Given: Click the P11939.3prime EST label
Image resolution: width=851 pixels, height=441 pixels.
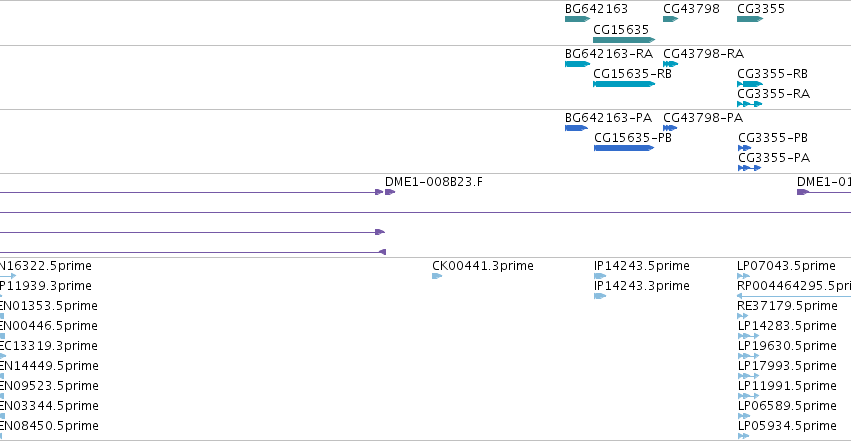Looking at the screenshot, I should click(46, 286).
